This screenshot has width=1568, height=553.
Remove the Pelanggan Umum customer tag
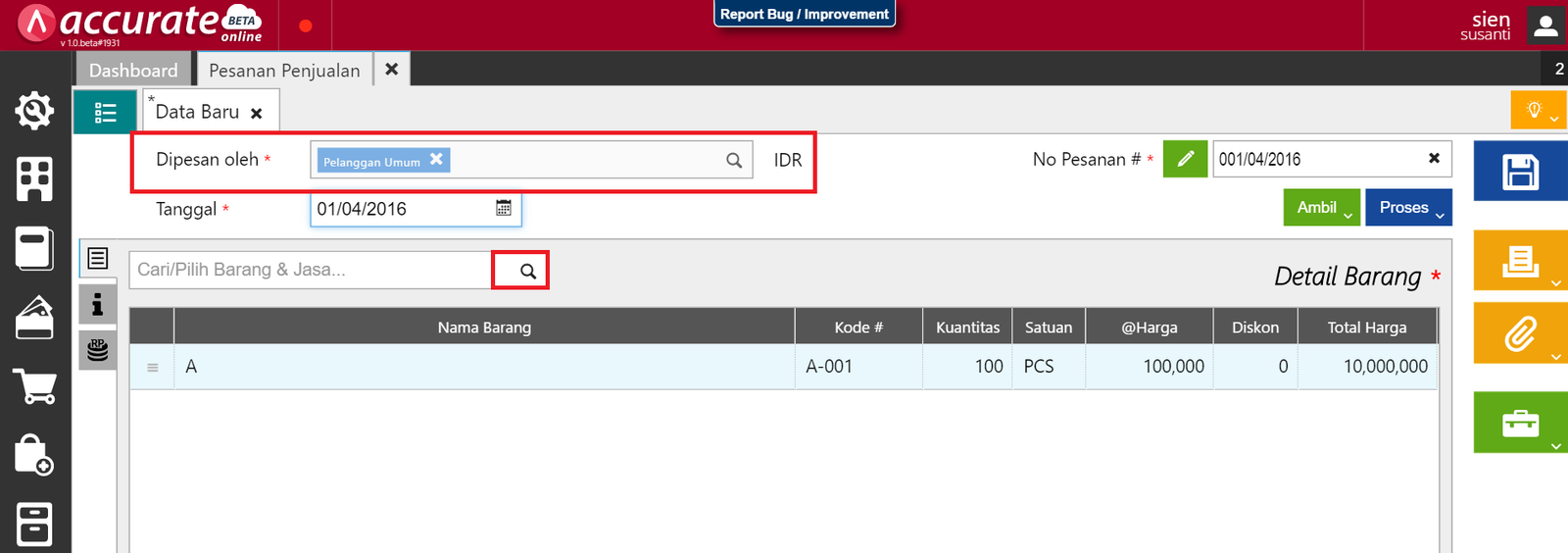(x=436, y=159)
